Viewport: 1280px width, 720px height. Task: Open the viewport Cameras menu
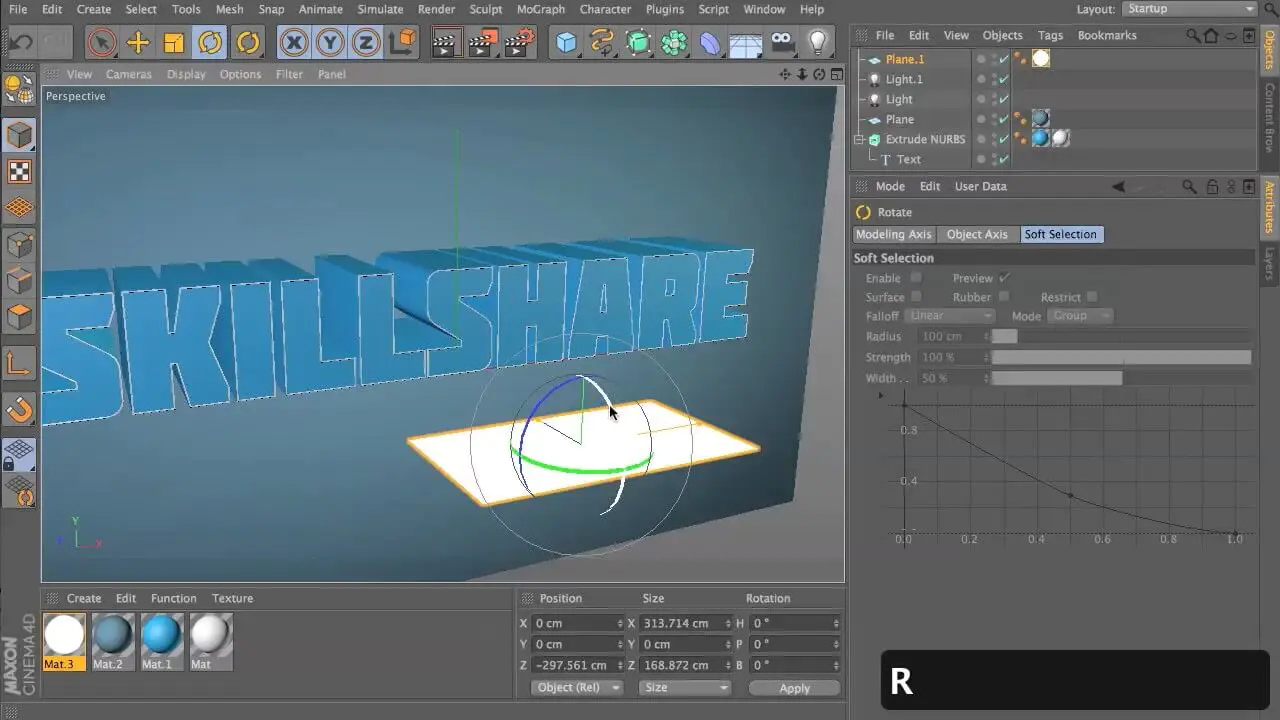tap(129, 74)
